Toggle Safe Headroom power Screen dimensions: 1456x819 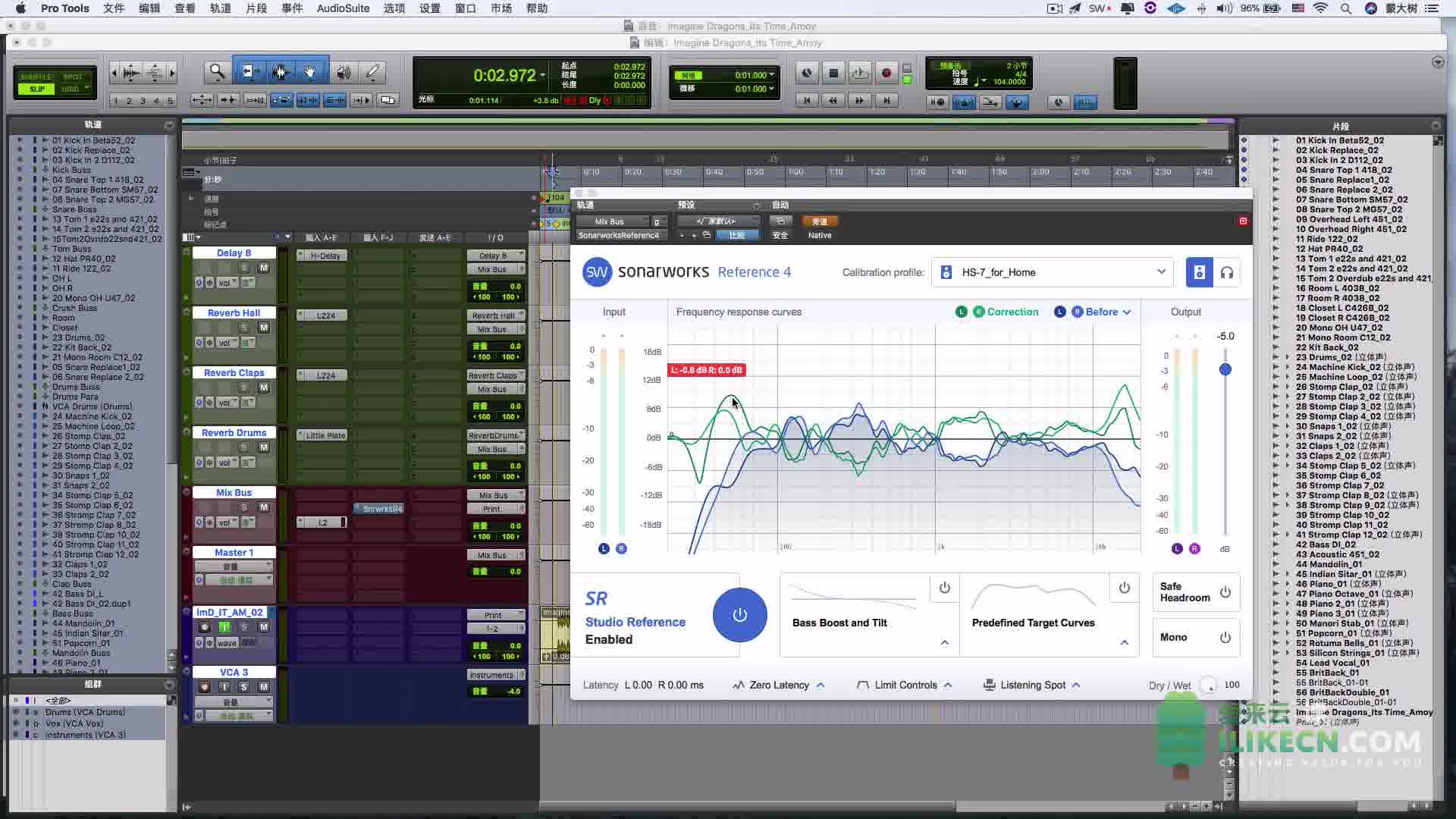pyautogui.click(x=1225, y=592)
